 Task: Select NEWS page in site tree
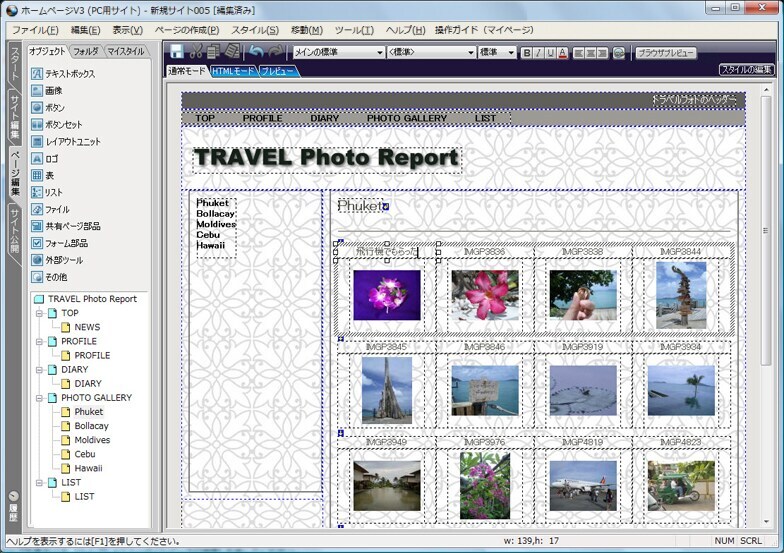[x=87, y=327]
